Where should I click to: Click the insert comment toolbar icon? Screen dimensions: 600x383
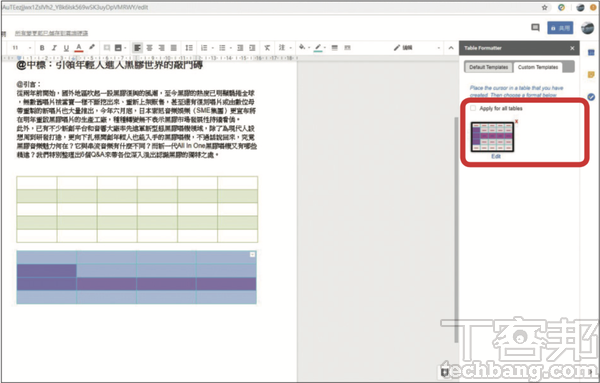point(107,48)
